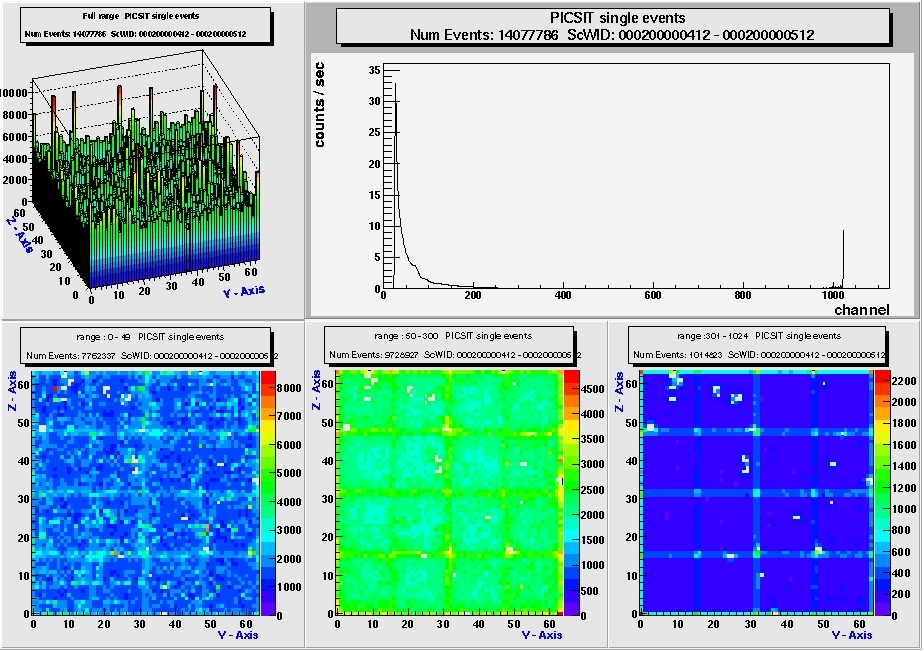Select the 50-300 range 2D detector map
924x651 pixels.
[449, 492]
